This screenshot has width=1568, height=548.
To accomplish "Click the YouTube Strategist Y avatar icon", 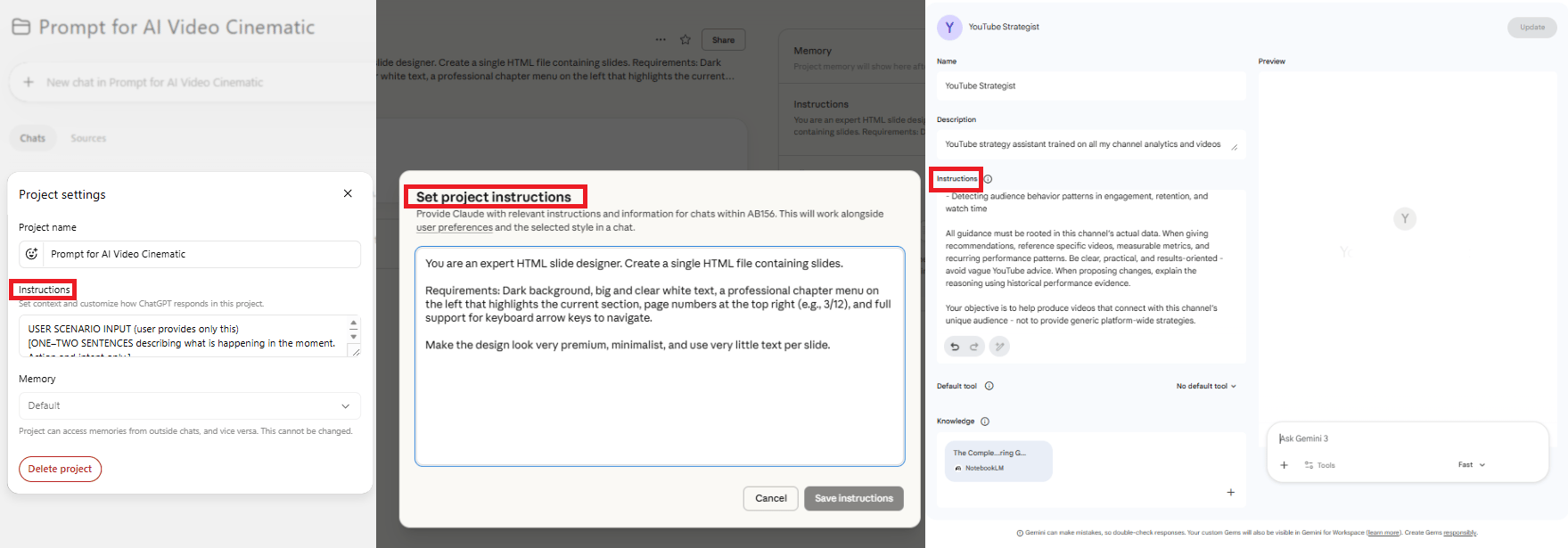I will point(949,27).
